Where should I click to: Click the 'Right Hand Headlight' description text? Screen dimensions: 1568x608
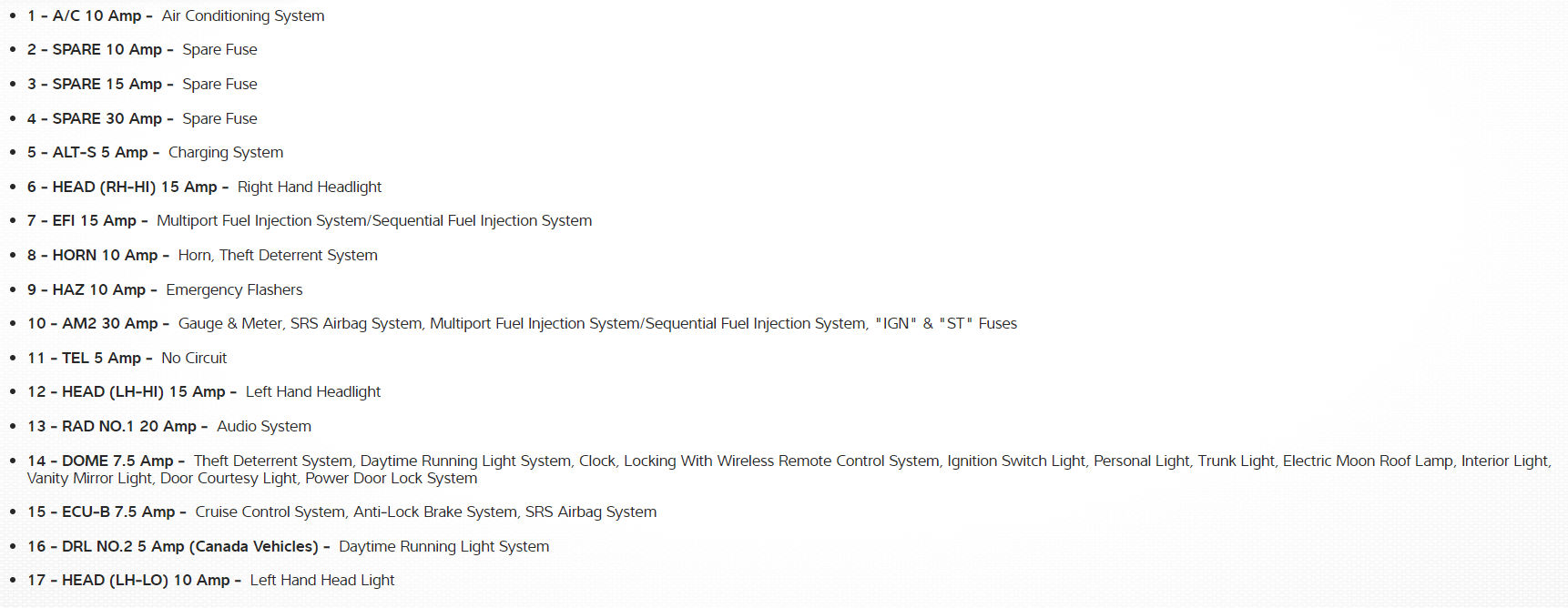(310, 187)
